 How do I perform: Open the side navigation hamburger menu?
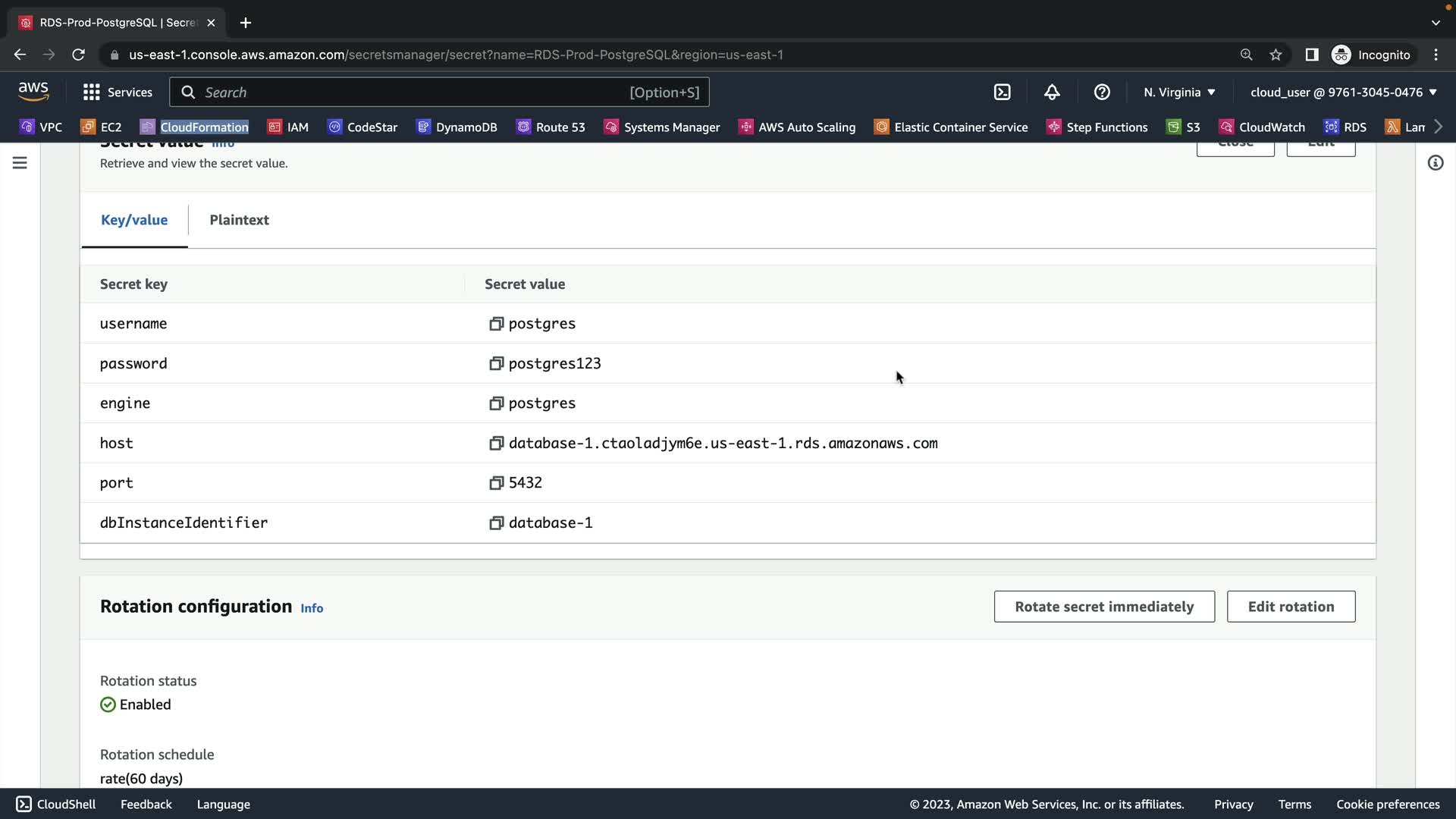coord(20,163)
